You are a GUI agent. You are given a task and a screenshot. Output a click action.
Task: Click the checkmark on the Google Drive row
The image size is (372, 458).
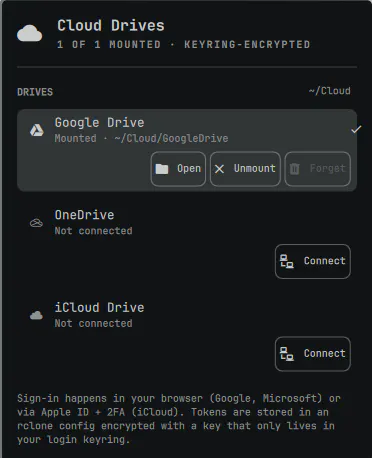tap(356, 129)
